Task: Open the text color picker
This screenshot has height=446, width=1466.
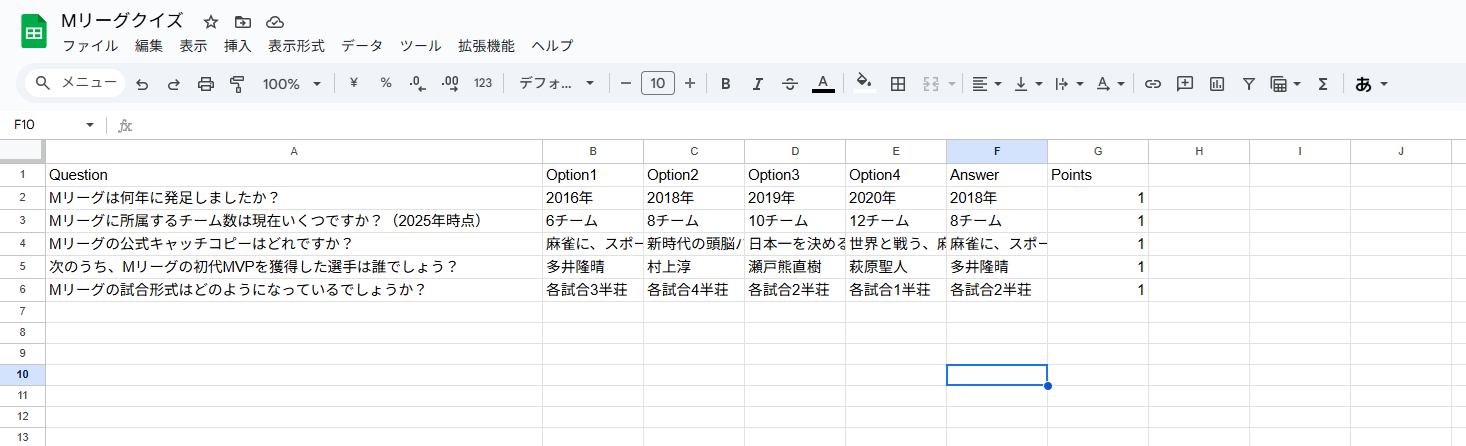Action: click(823, 84)
